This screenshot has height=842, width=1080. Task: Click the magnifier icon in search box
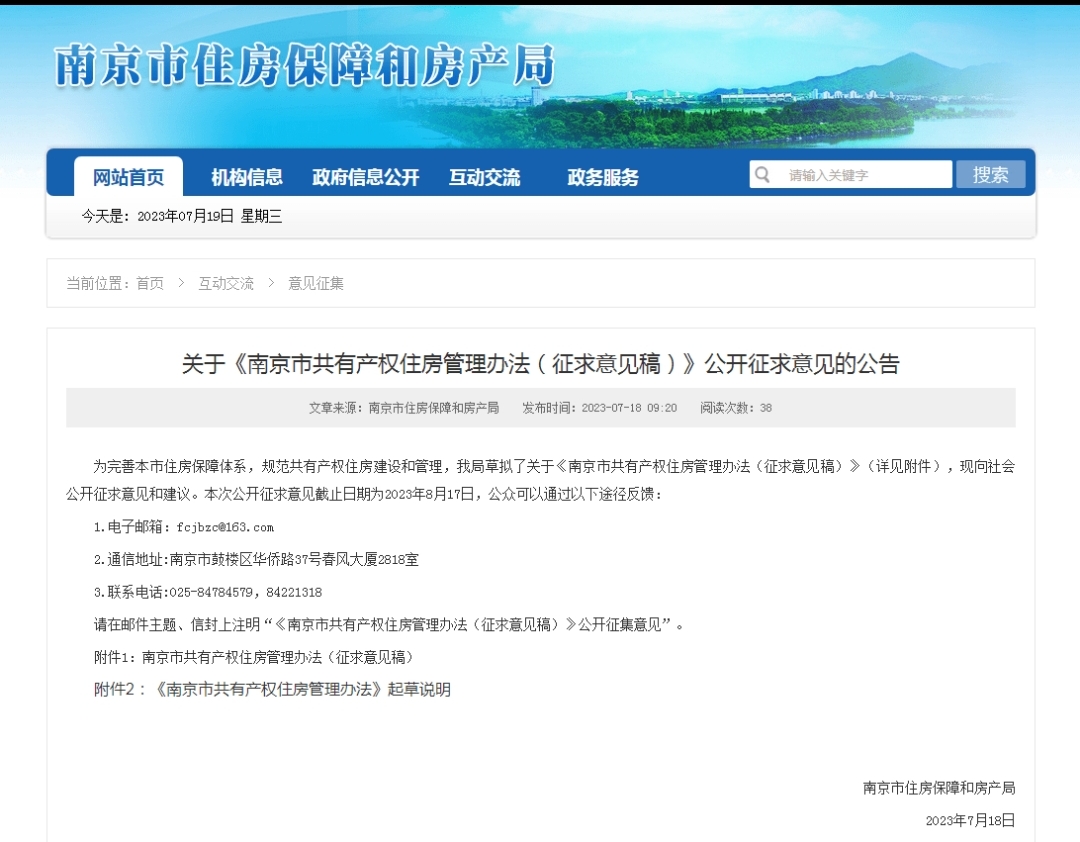(x=762, y=174)
